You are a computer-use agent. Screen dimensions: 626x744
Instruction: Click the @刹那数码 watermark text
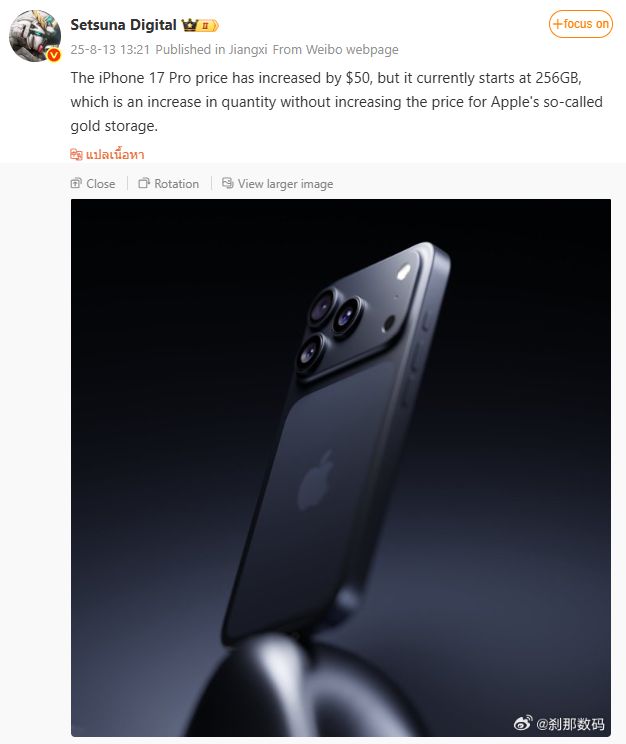[570, 724]
